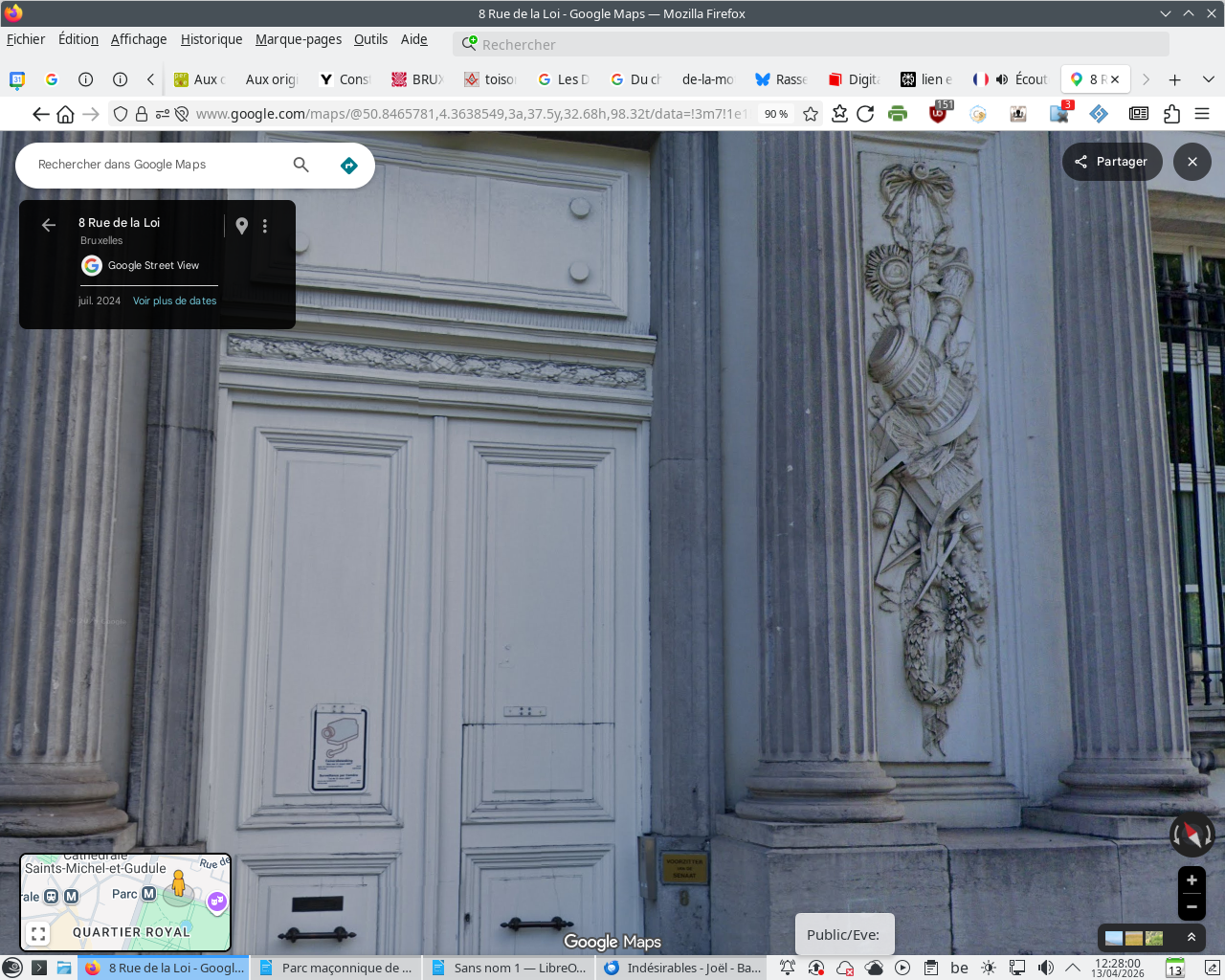1225x980 pixels.
Task: Click the location pin icon beside the address
Action: [x=242, y=226]
